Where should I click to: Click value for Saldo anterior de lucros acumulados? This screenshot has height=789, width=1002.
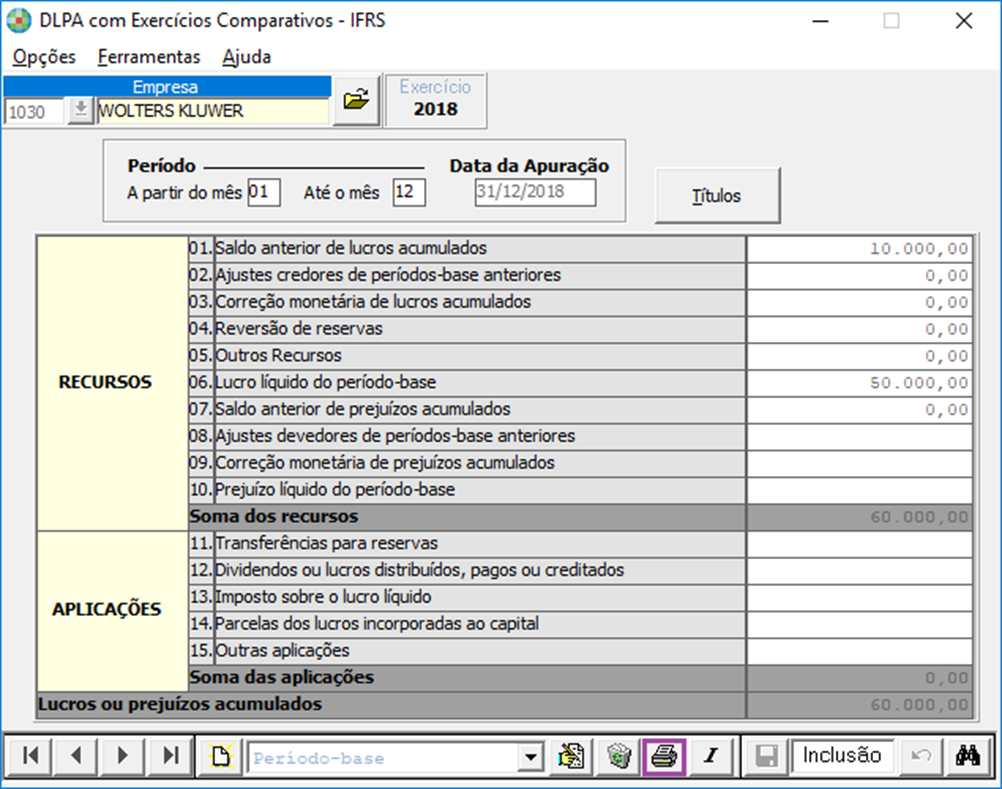tap(859, 249)
